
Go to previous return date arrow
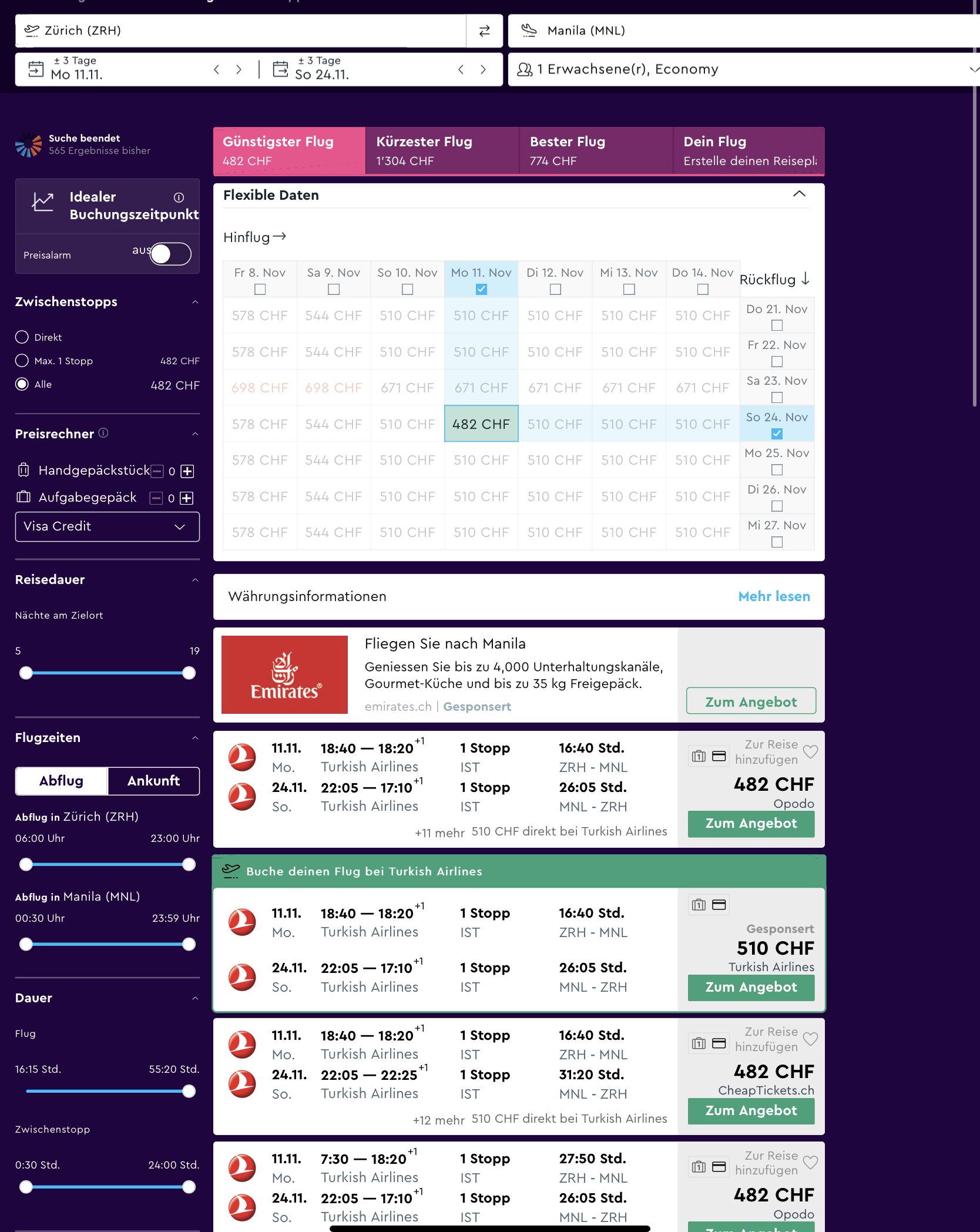[x=461, y=69]
